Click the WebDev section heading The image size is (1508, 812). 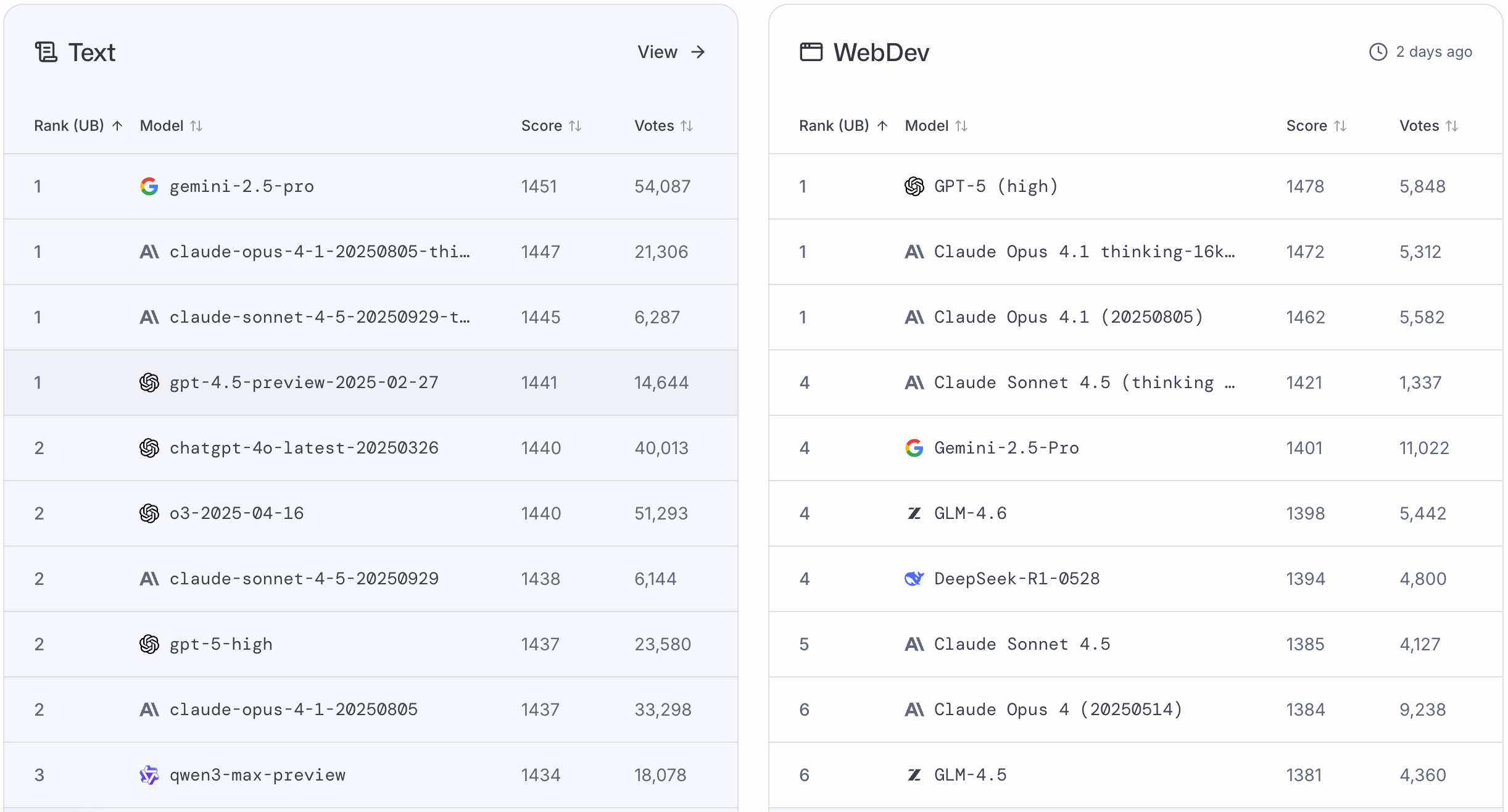tap(880, 52)
